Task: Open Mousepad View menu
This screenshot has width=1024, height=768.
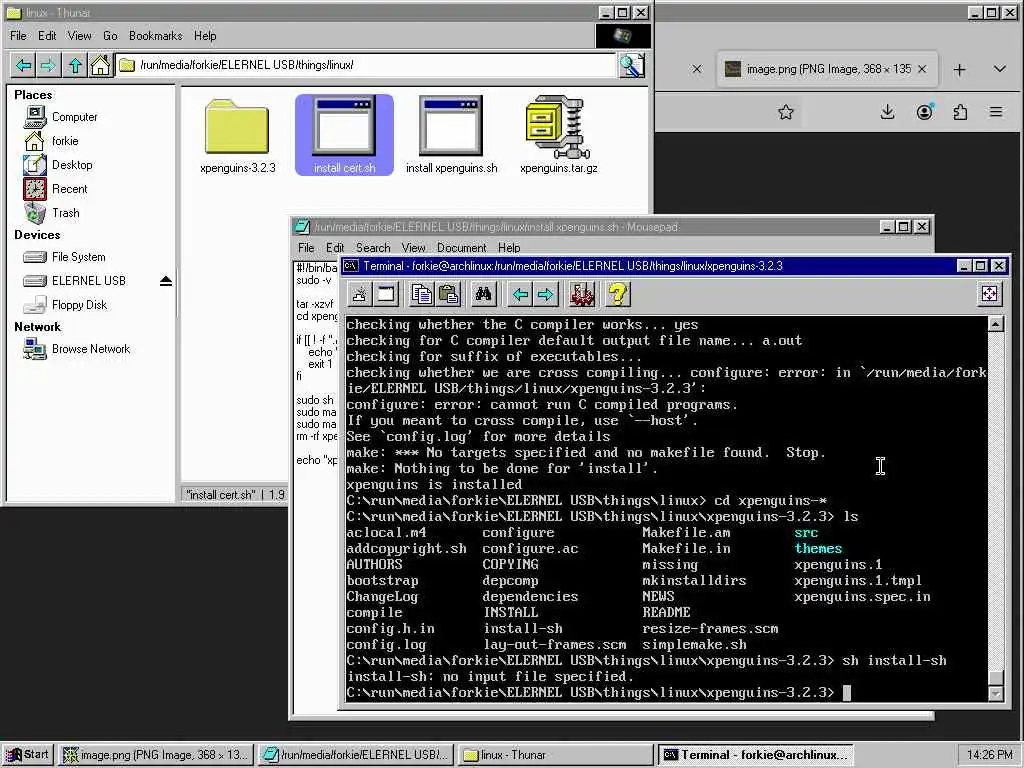Action: click(x=413, y=248)
